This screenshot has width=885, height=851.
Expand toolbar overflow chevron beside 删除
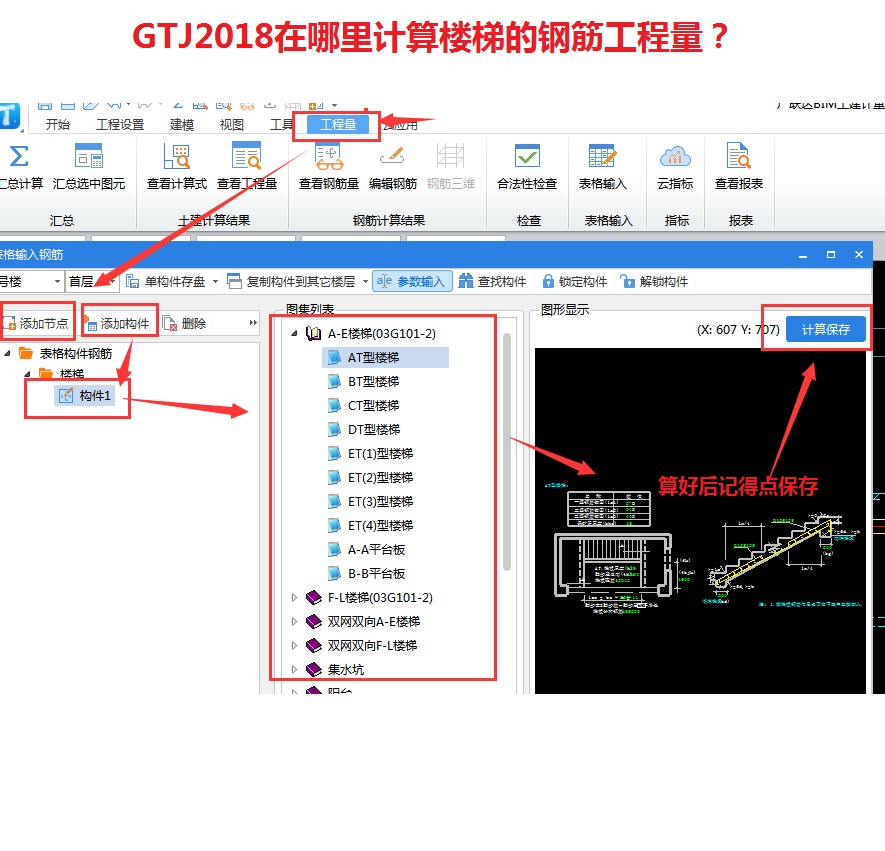pos(253,323)
